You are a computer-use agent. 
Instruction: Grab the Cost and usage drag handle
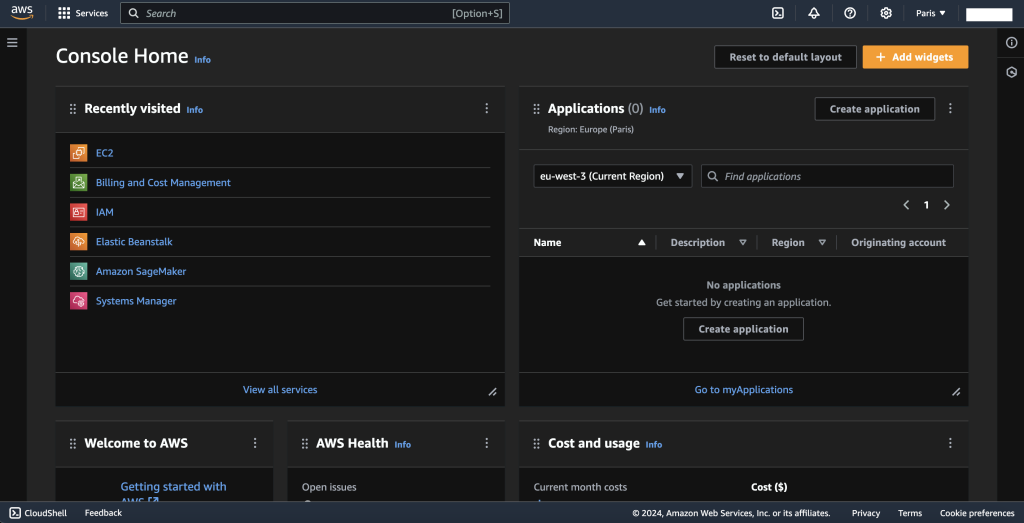click(536, 444)
